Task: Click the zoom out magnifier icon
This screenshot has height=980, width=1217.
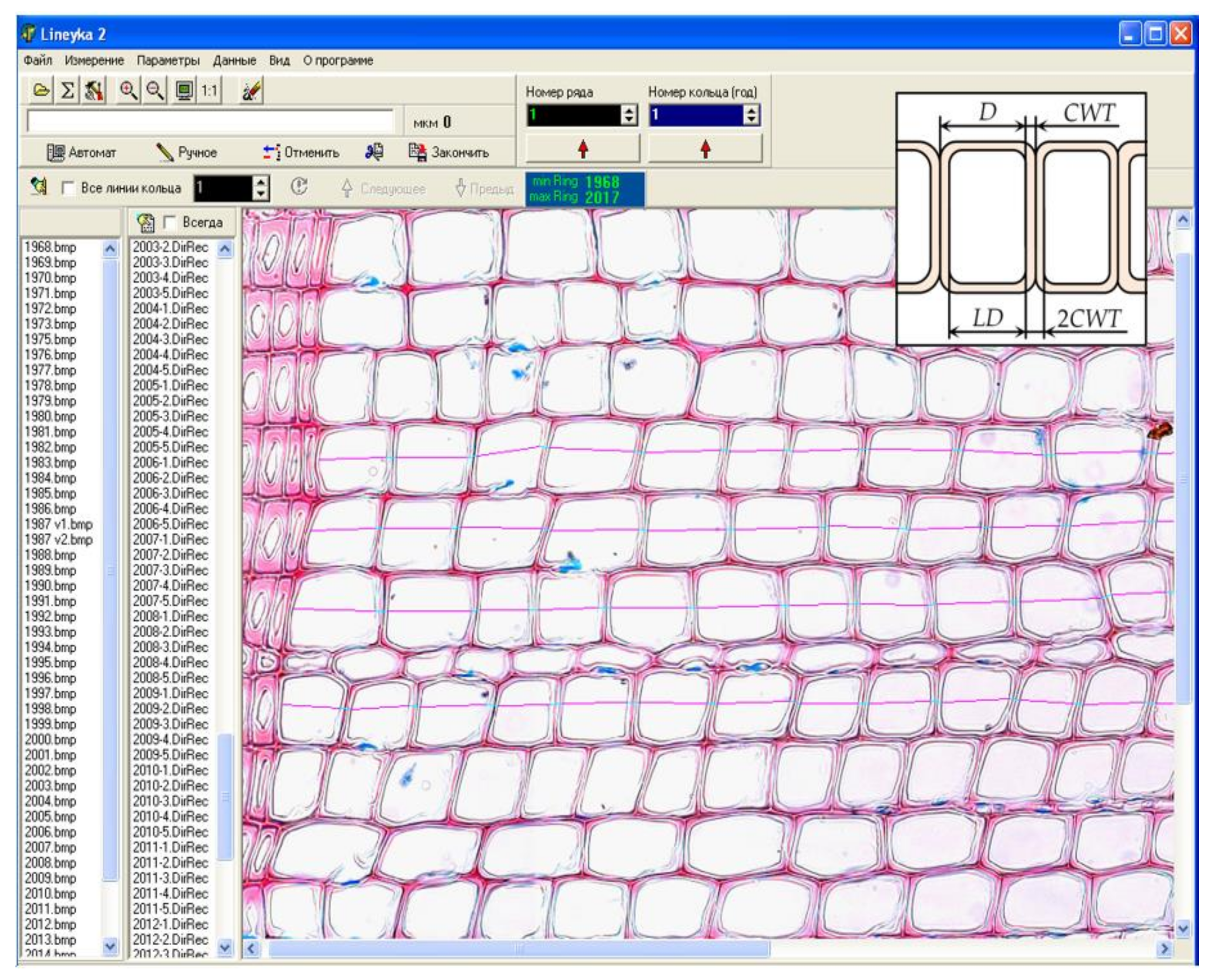Action: [155, 90]
